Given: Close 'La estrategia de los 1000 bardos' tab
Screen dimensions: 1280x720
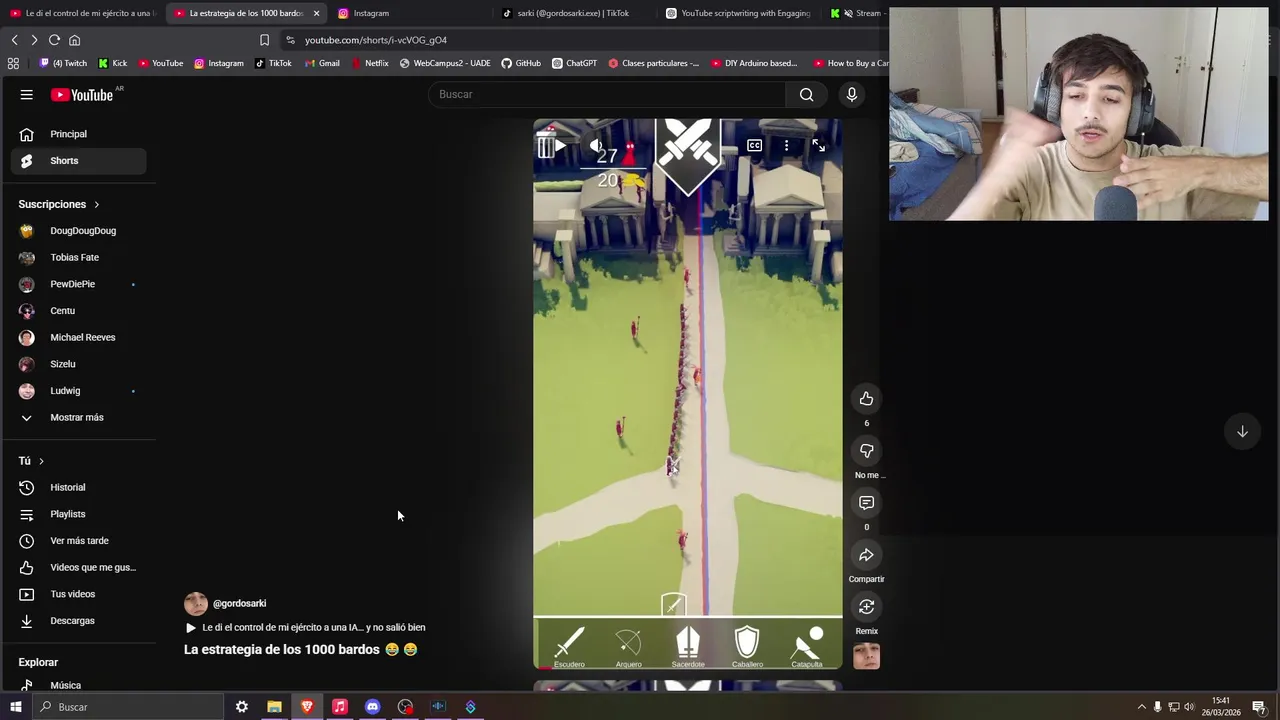Looking at the screenshot, I should 316,13.
